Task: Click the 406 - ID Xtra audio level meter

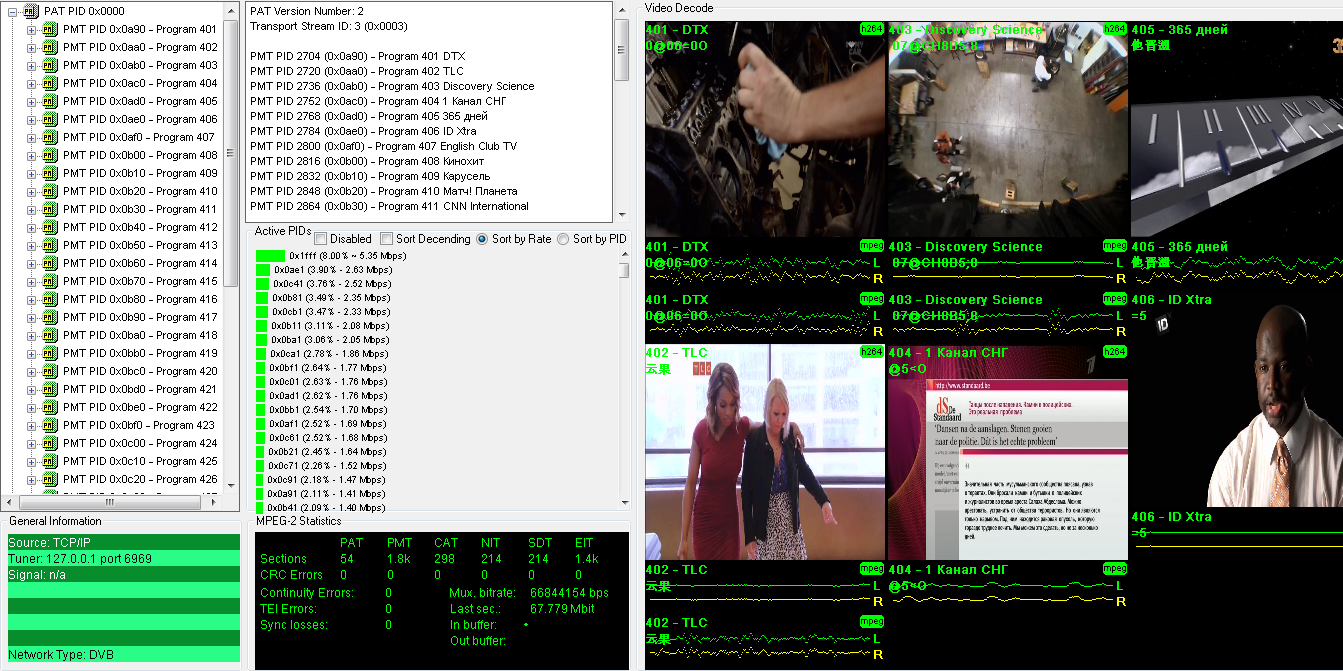Action: 1237,533
